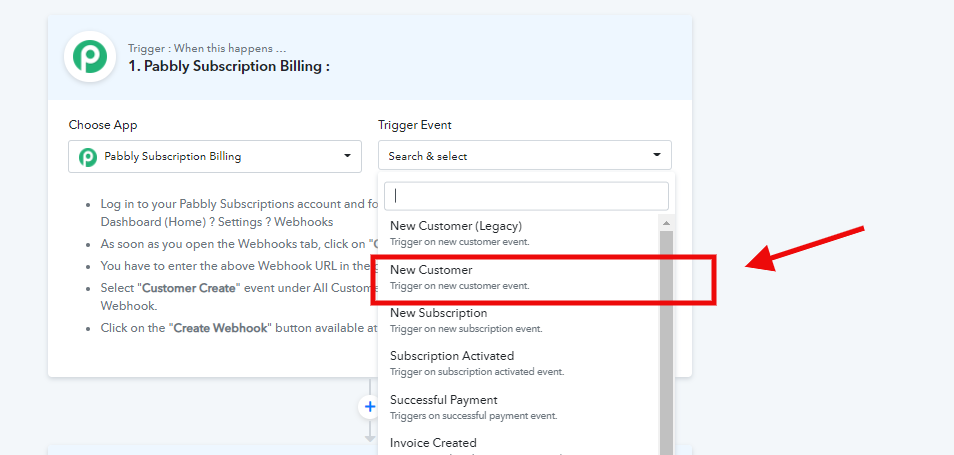Select the New Customer trigger option
Screen dimensions: 954x455
coord(519,277)
